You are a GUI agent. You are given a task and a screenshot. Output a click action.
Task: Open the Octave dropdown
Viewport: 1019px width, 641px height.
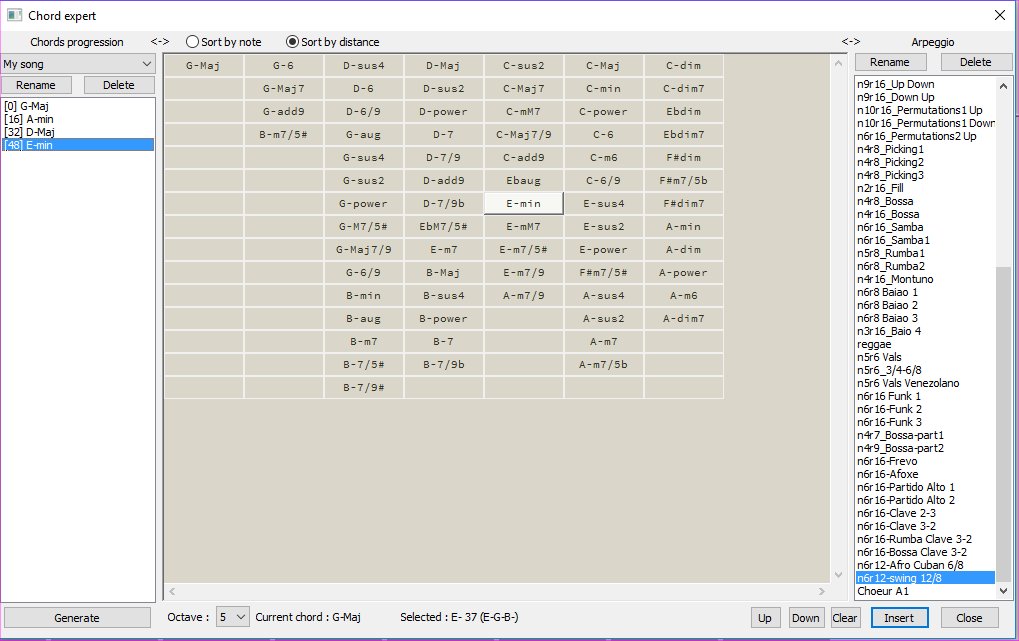(232, 618)
